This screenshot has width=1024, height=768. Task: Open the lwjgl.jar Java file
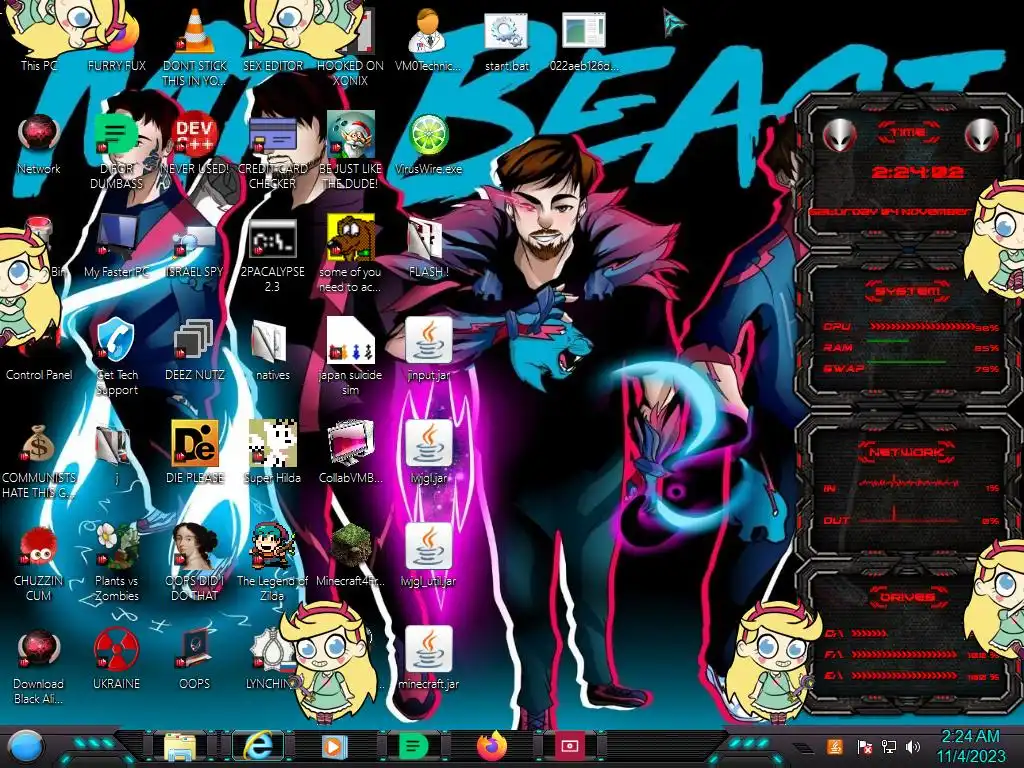click(428, 443)
